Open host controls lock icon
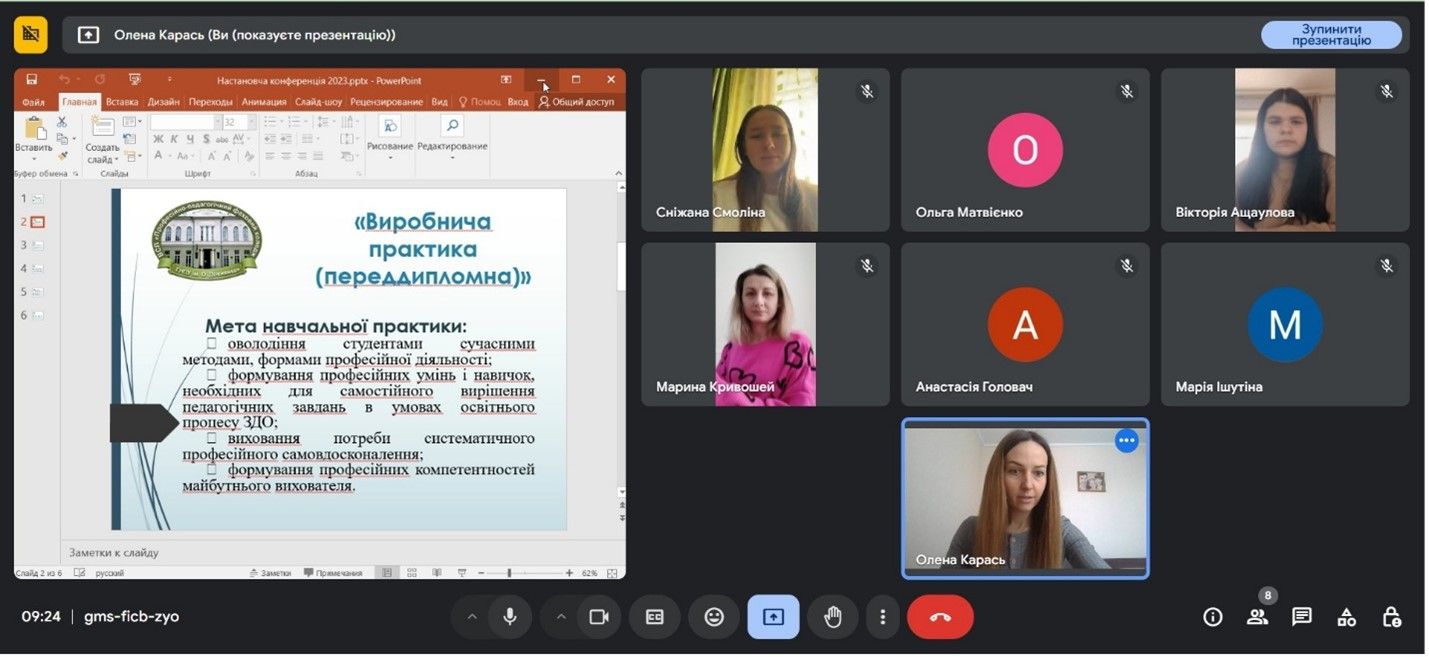This screenshot has height=657, width=1429. coord(1390,617)
